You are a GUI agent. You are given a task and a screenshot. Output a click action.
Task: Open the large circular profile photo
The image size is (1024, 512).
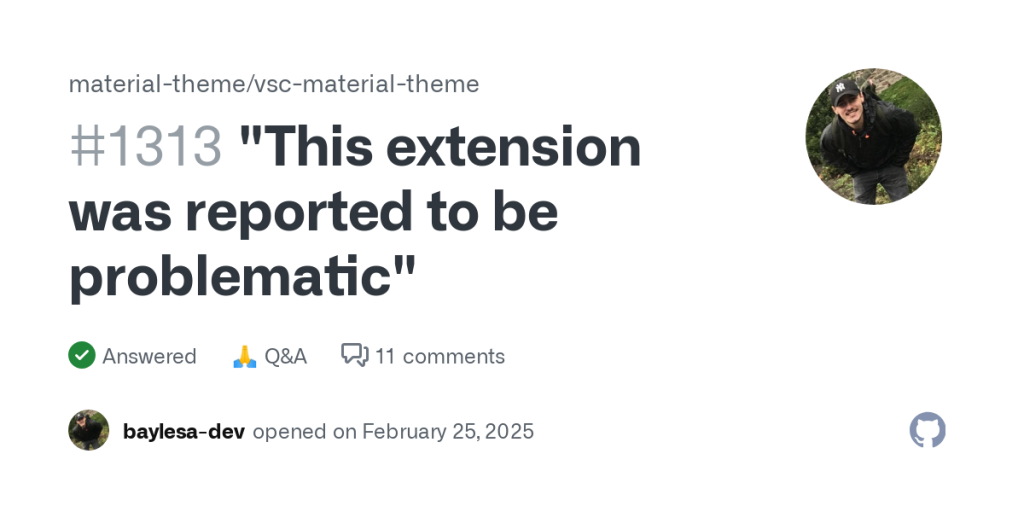click(x=873, y=136)
